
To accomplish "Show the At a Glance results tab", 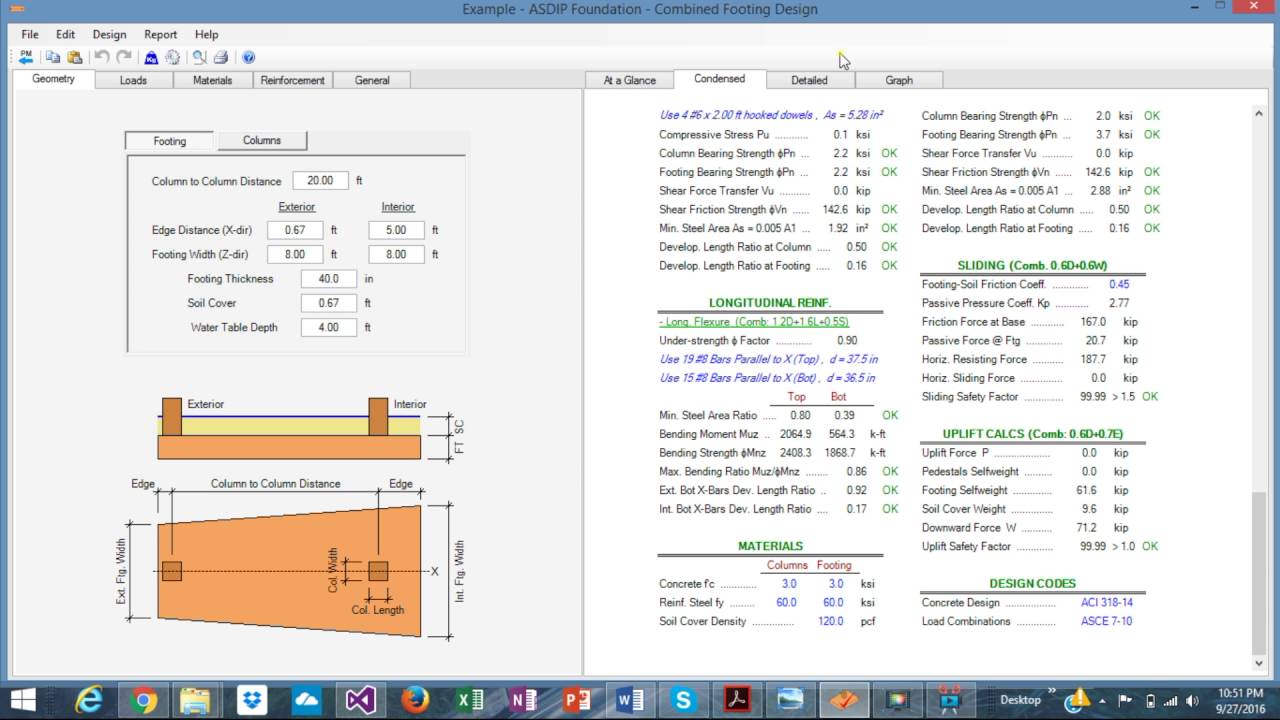I will 629,80.
